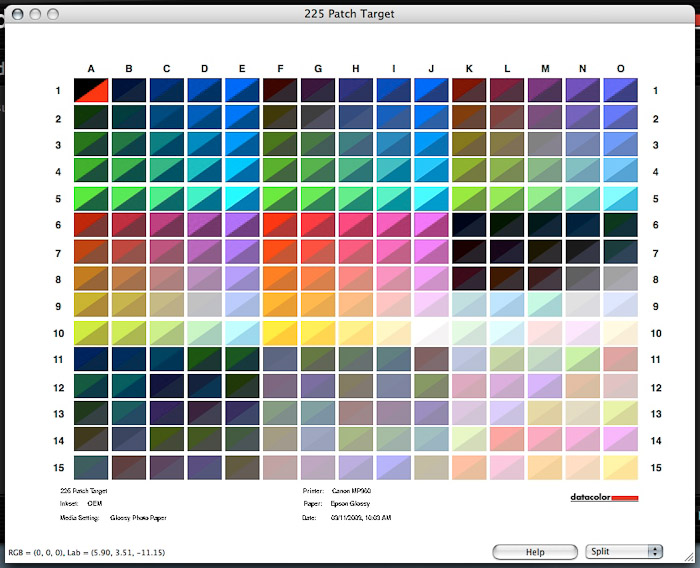Screen dimensions: 700x568
Task: Select the pink patch at H7
Action: pyautogui.click(x=356, y=252)
